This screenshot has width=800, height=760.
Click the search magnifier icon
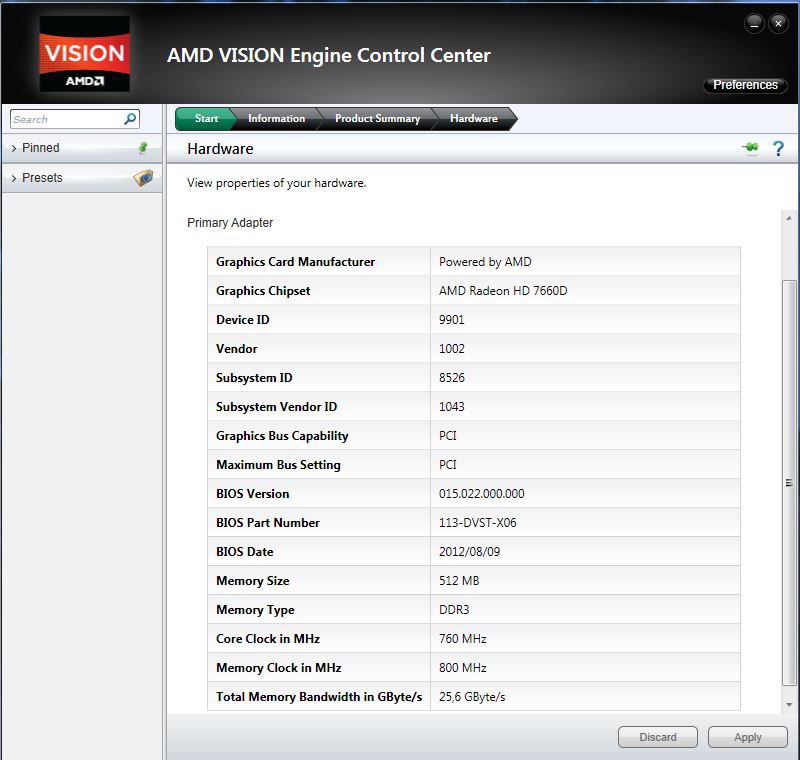[x=130, y=119]
